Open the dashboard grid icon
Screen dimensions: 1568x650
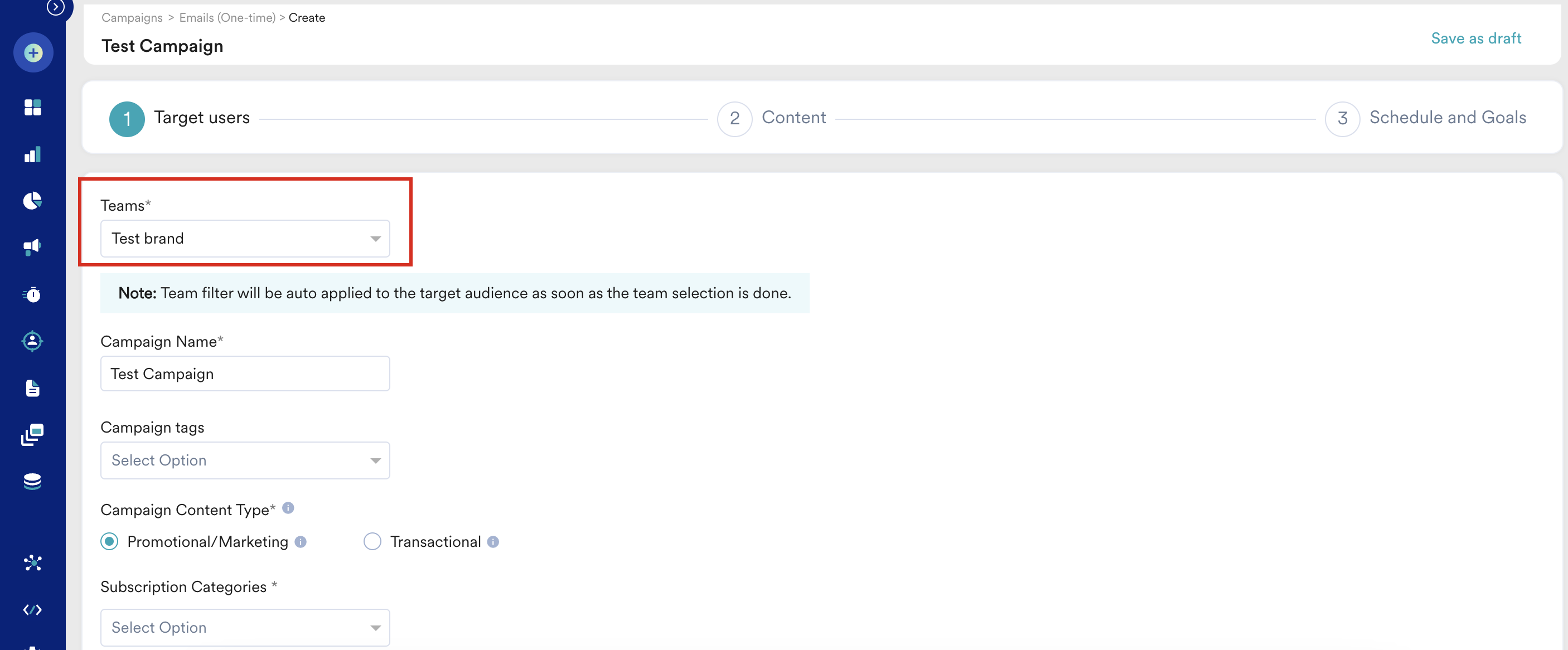click(33, 107)
